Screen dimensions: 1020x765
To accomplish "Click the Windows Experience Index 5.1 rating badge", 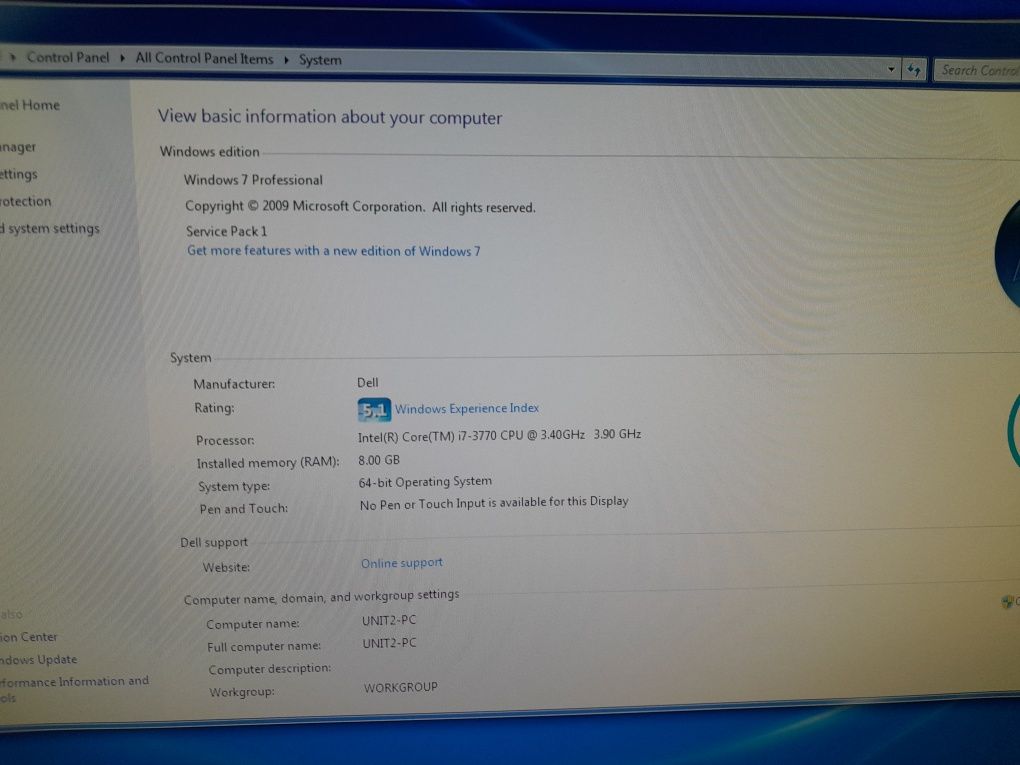I will coord(374,409).
